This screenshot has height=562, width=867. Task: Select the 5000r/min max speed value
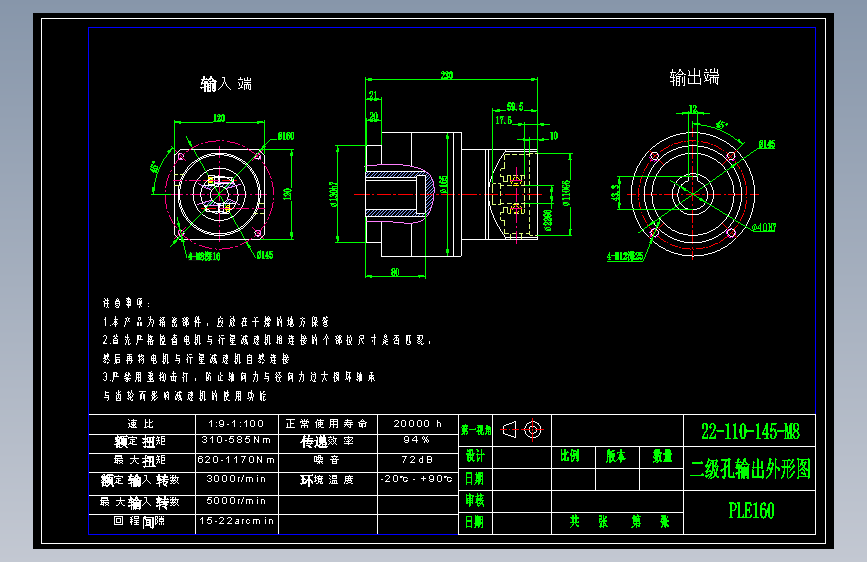pos(236,501)
